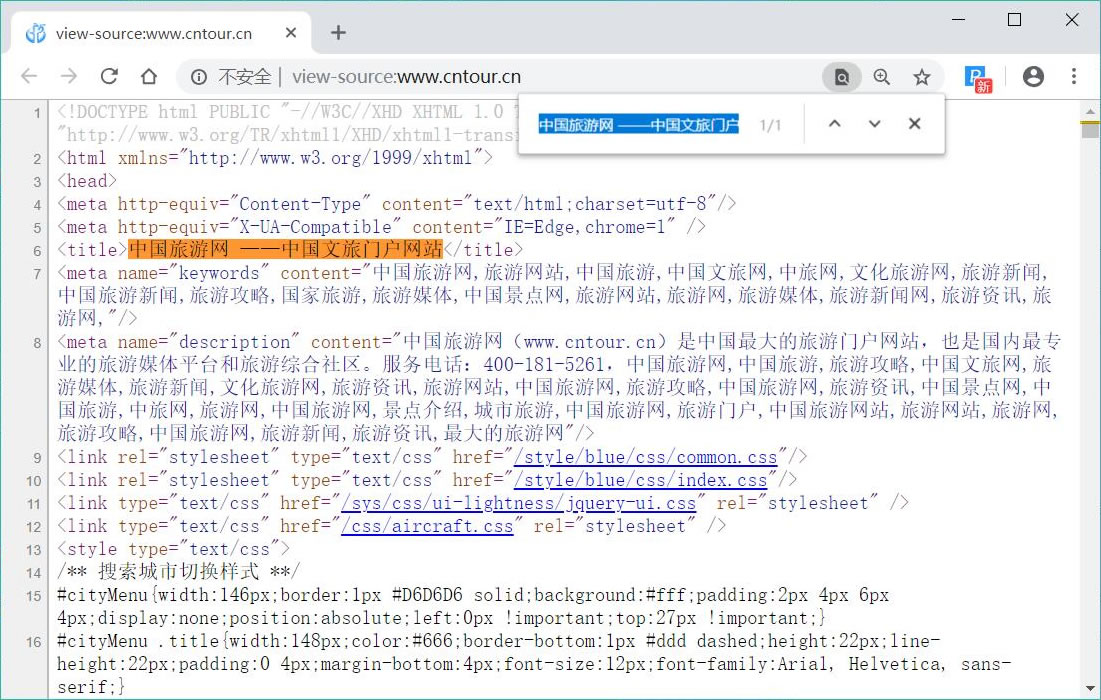Screen dimensions: 1101x700
Task: Open the index.css stylesheet link
Action: (x=640, y=481)
